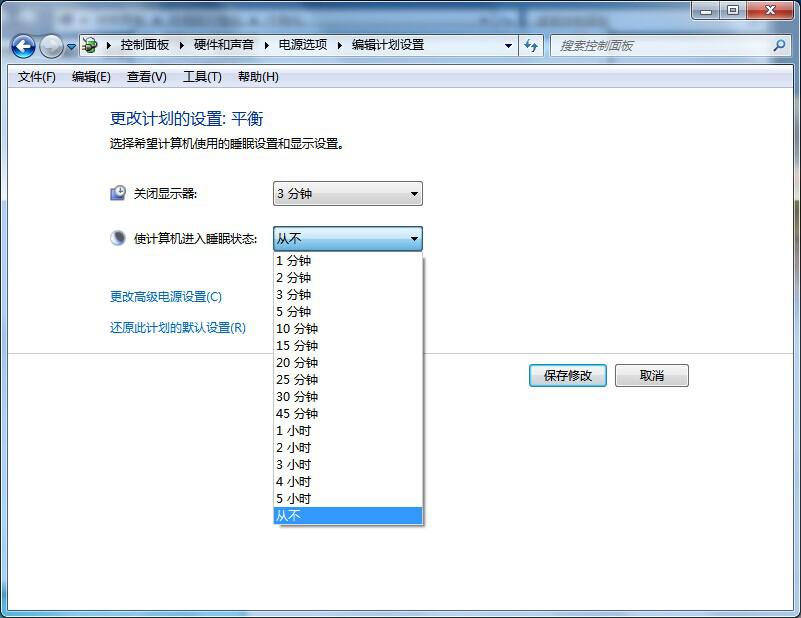Select 30 分钟 from the sleep list
The width and height of the screenshot is (801, 618).
[x=297, y=397]
